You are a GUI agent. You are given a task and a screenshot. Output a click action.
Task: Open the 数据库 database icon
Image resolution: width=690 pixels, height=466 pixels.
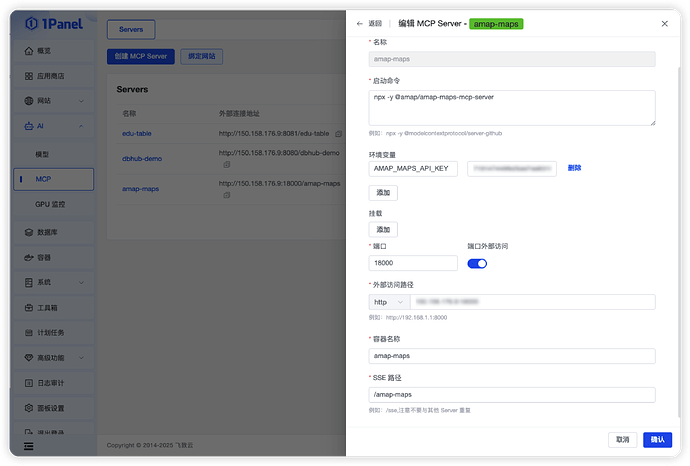pos(29,232)
